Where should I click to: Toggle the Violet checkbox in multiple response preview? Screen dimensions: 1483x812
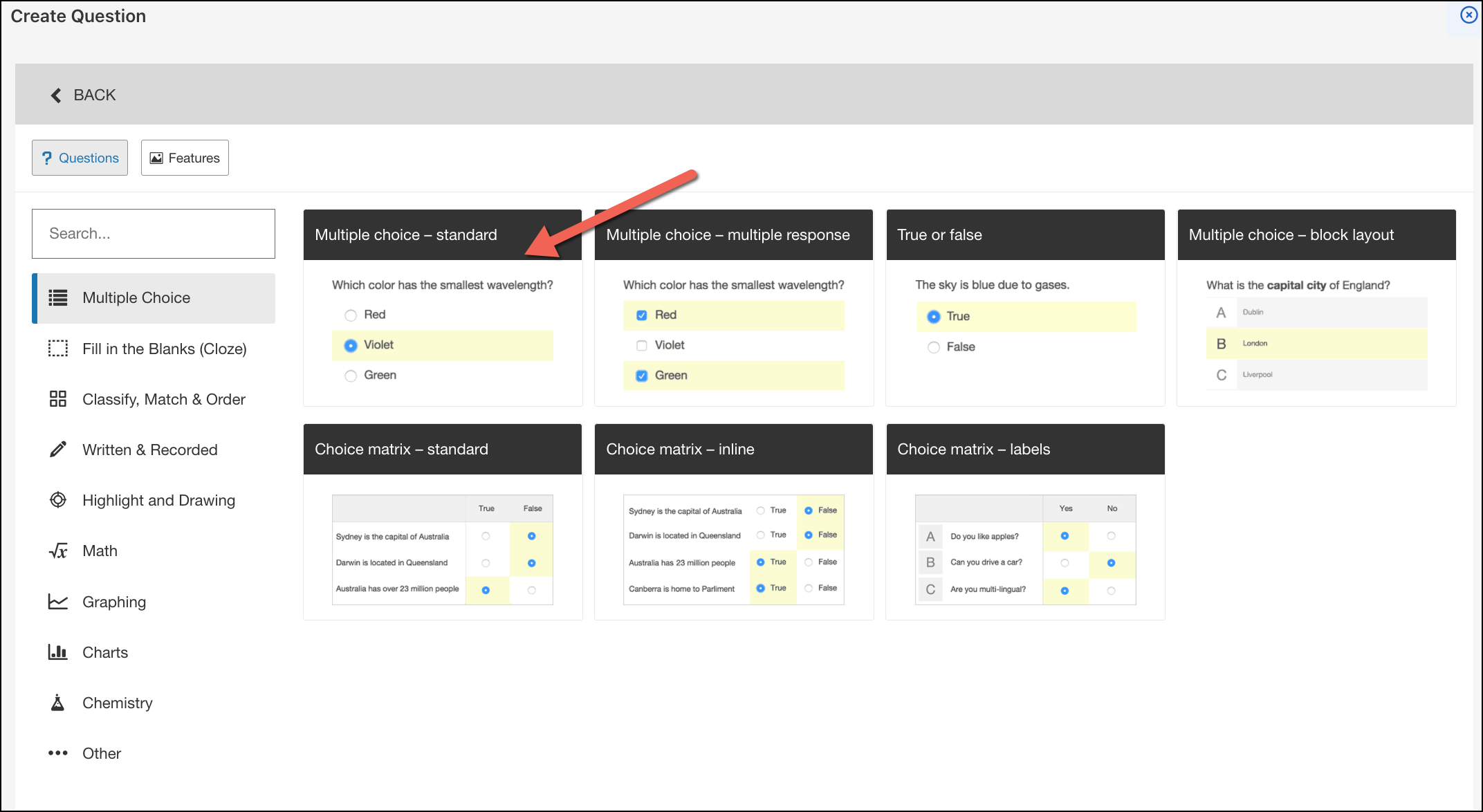click(642, 345)
